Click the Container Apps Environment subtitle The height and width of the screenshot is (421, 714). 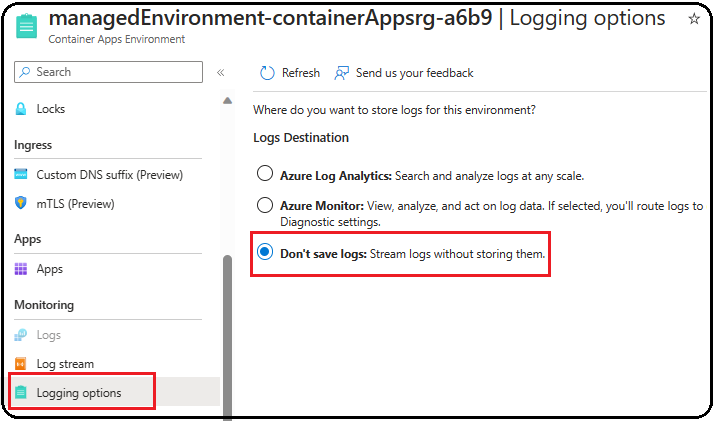click(117, 39)
